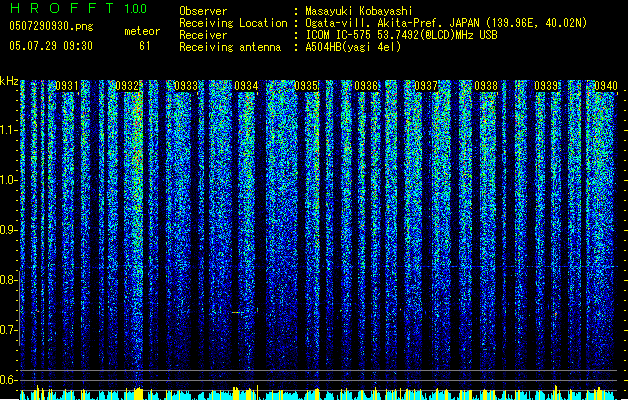Click the A504HB(yagi 4el) antenna text
629x400 pixels.
click(x=353, y=47)
